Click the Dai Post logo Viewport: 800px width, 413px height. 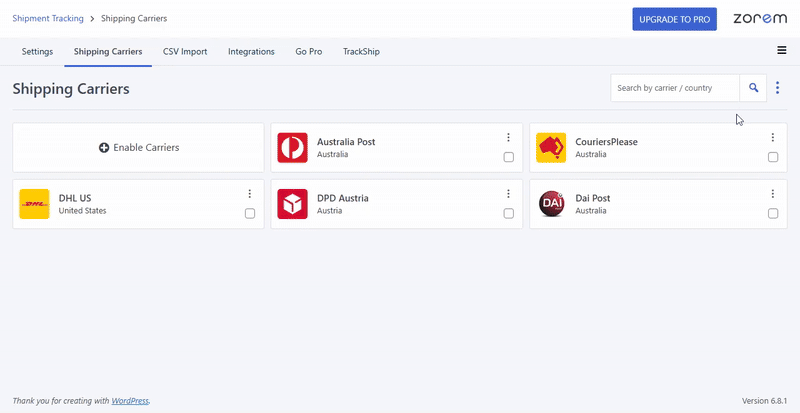point(551,204)
